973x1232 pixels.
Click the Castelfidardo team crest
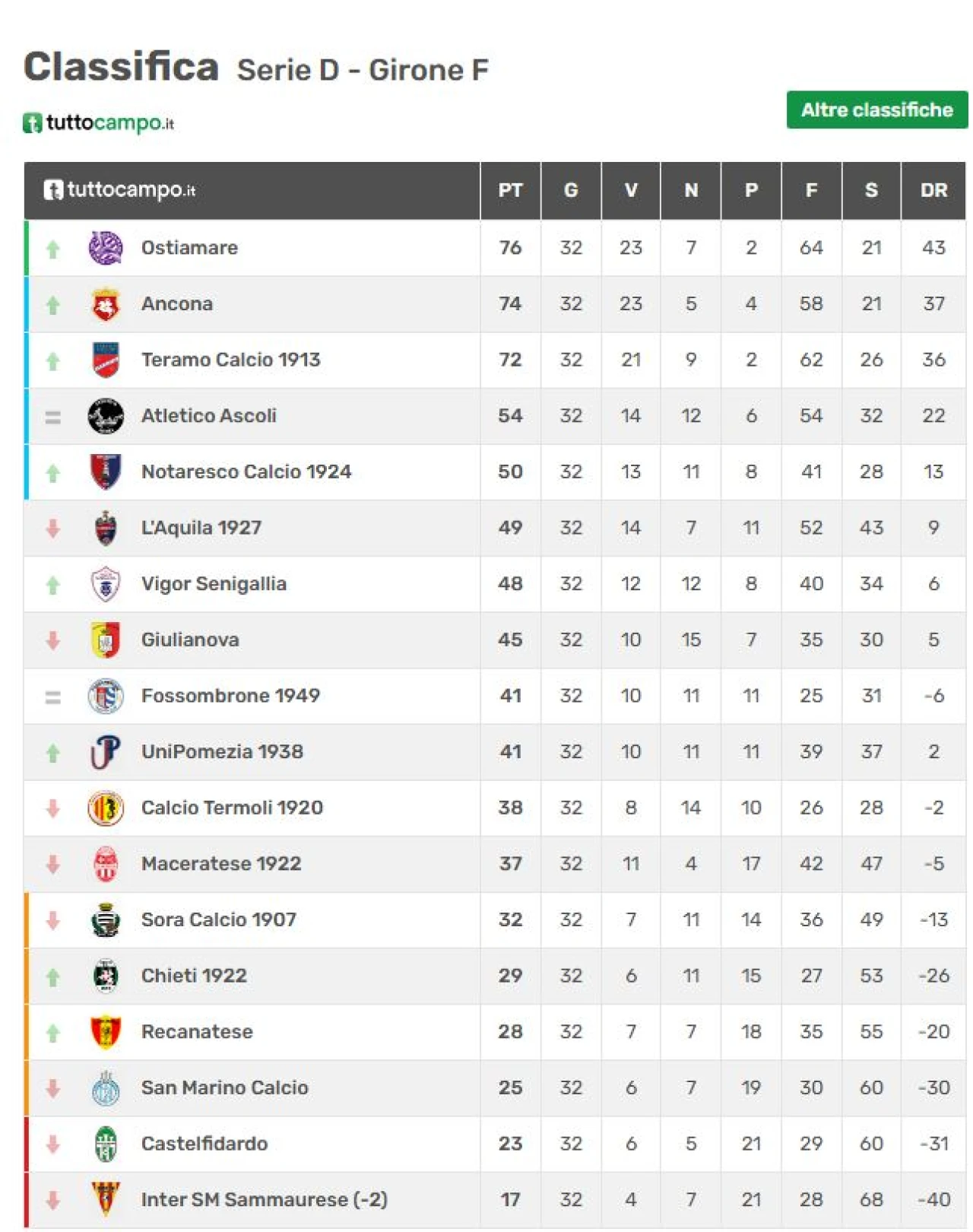point(106,1144)
